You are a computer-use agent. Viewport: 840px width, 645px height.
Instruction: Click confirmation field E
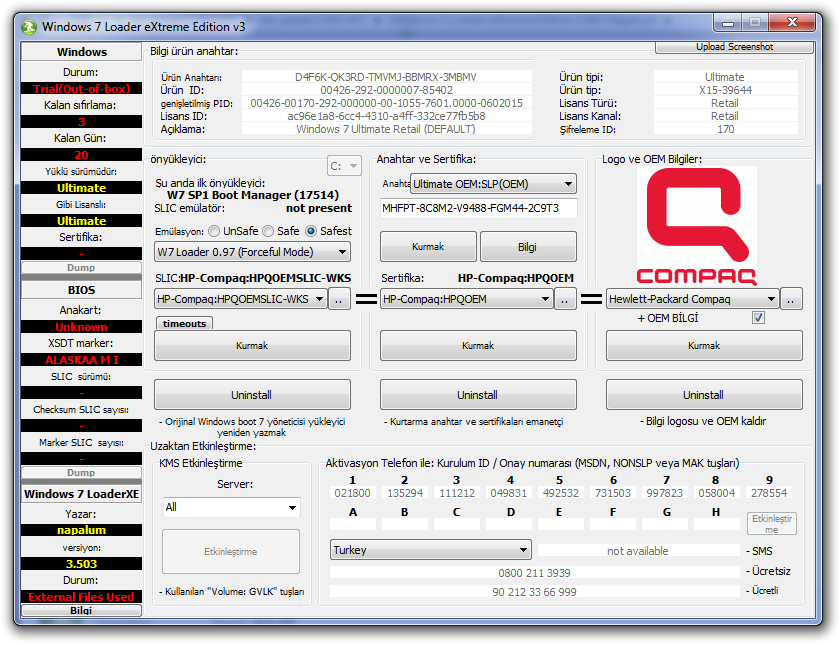point(561,524)
